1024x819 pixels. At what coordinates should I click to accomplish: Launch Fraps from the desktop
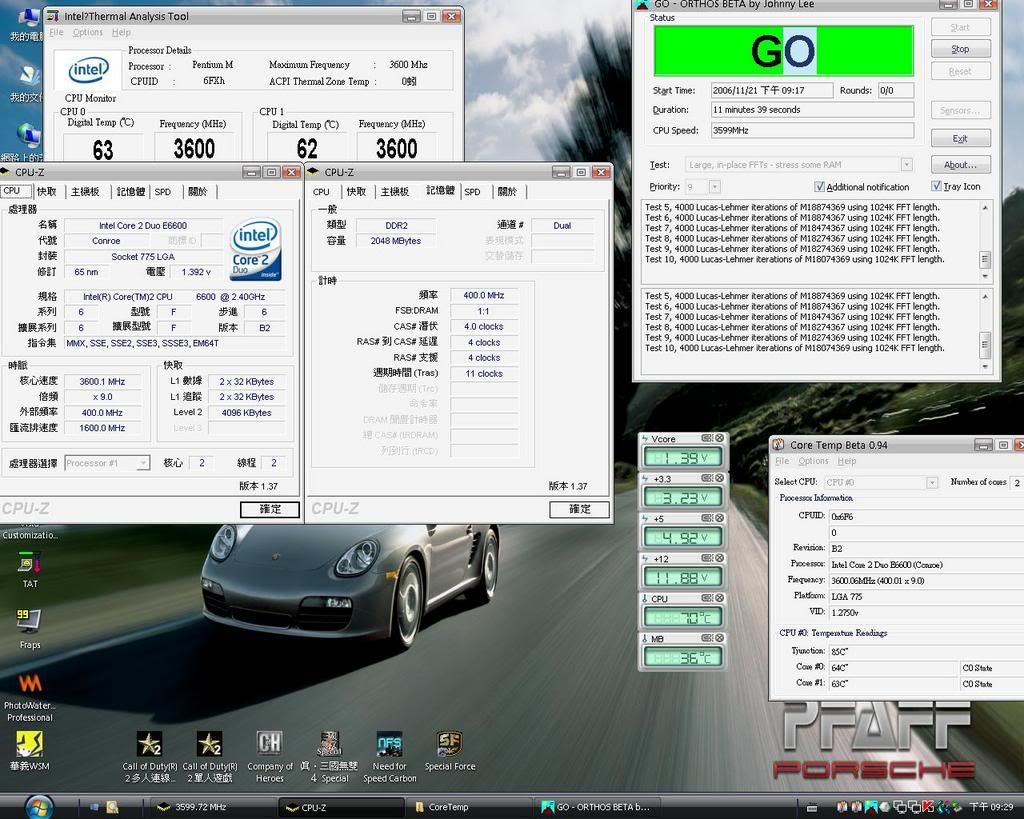(x=30, y=628)
